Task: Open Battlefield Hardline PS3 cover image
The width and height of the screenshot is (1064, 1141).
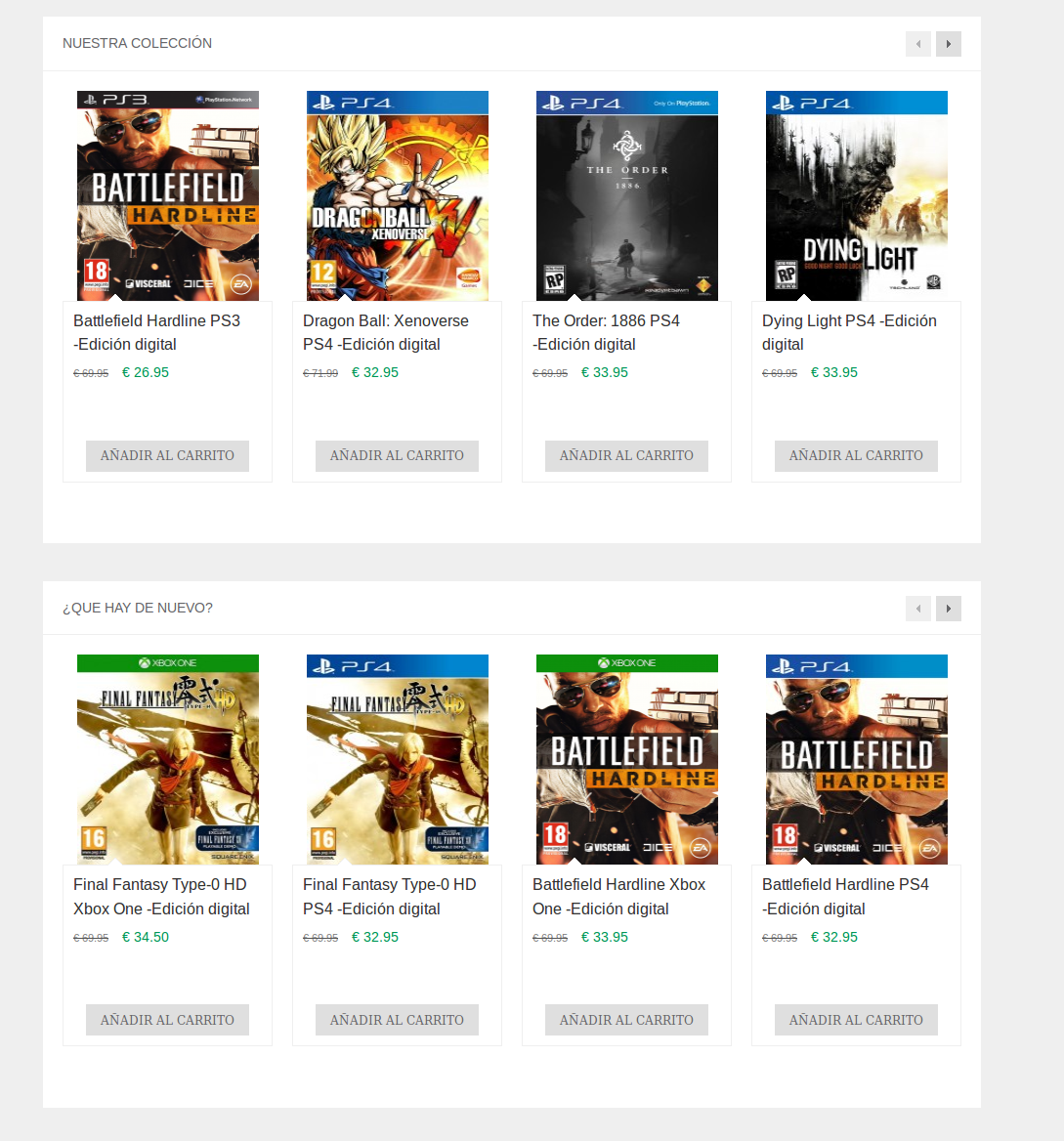Action: point(167,195)
